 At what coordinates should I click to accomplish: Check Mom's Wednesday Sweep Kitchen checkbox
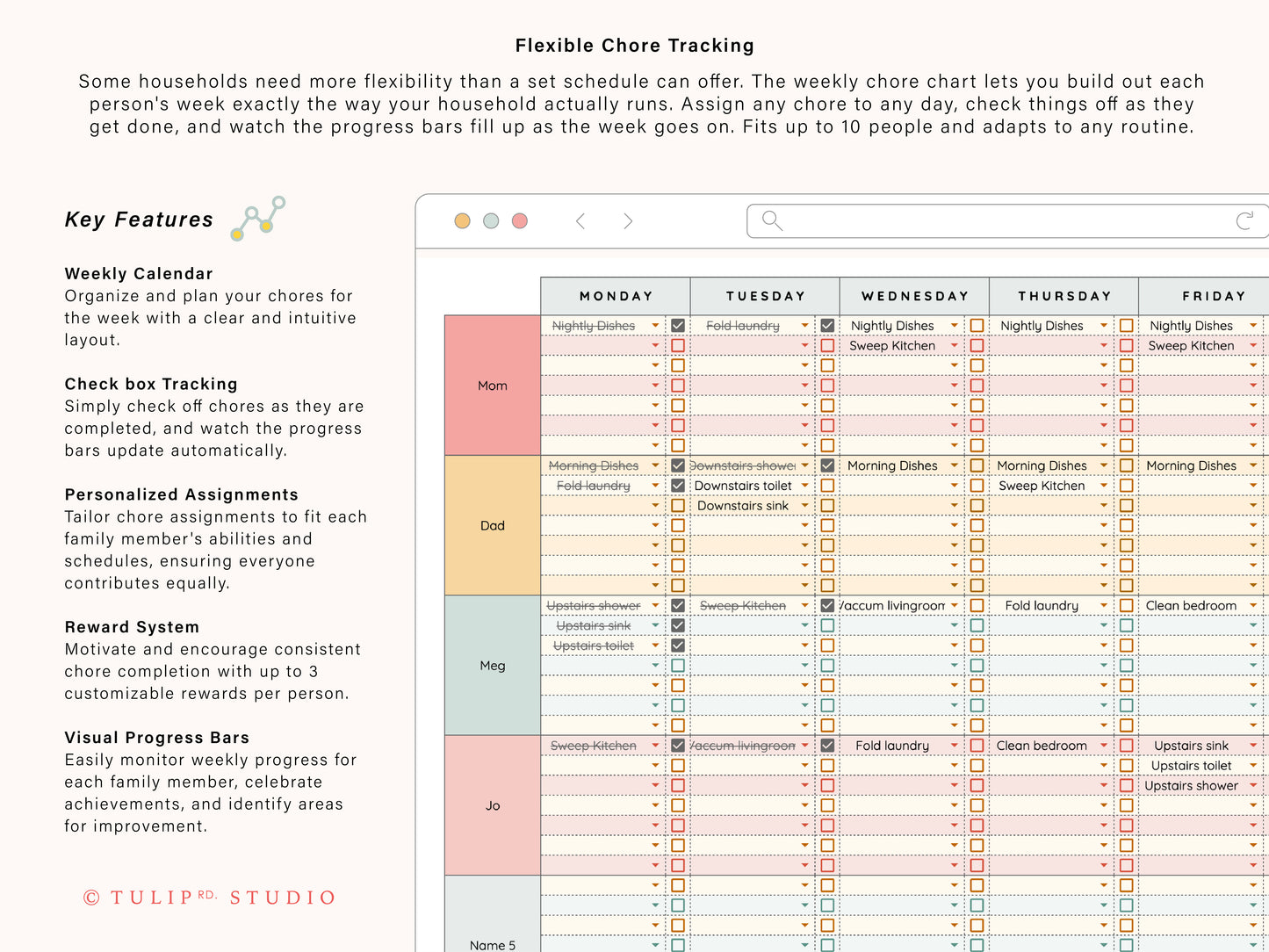coord(977,346)
